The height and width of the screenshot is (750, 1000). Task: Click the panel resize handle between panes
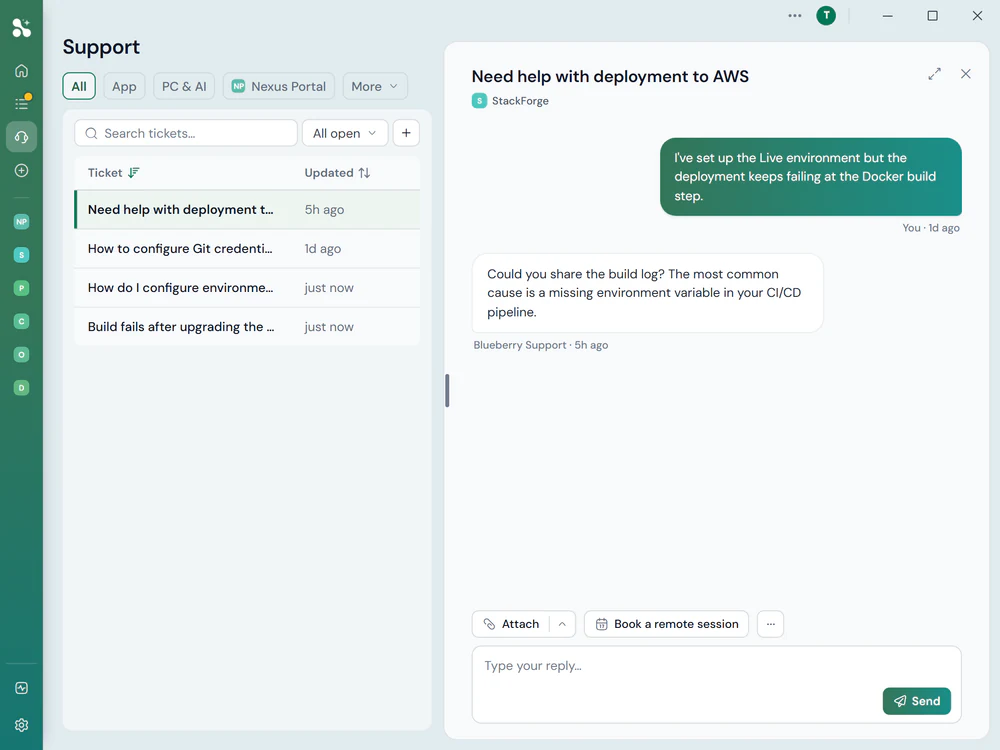pos(447,390)
